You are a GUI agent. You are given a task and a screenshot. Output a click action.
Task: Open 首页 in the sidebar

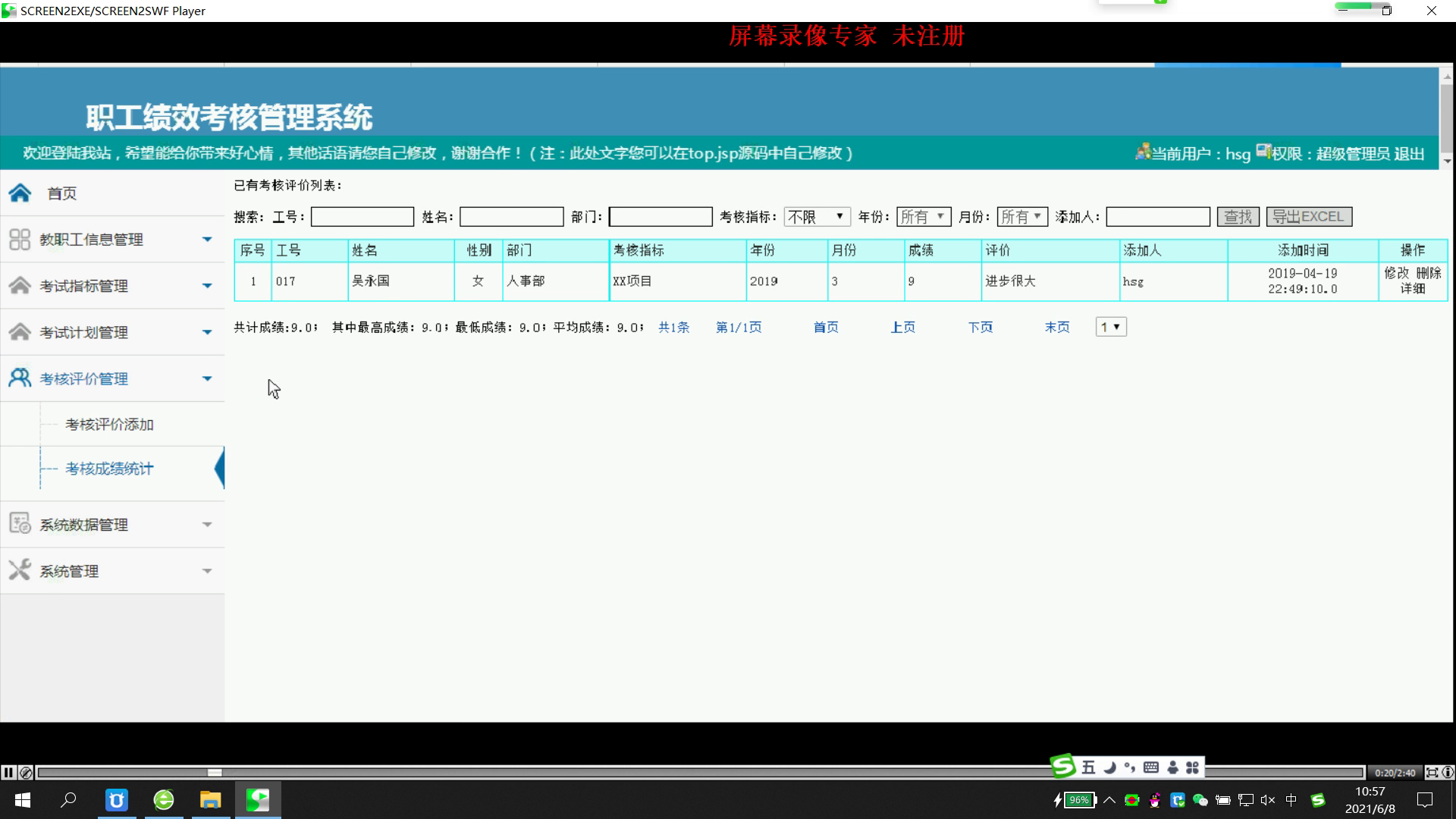62,193
